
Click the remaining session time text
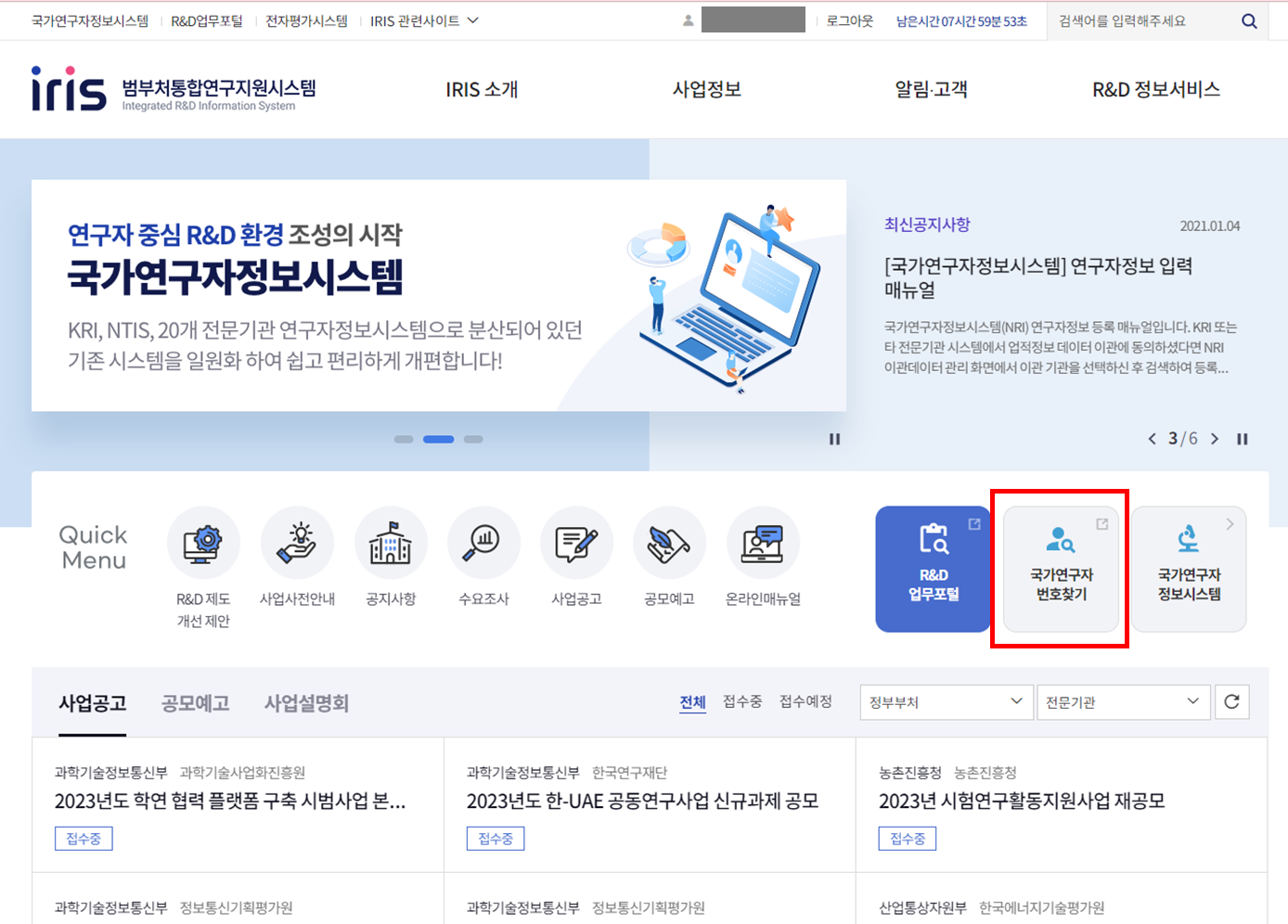click(x=961, y=21)
